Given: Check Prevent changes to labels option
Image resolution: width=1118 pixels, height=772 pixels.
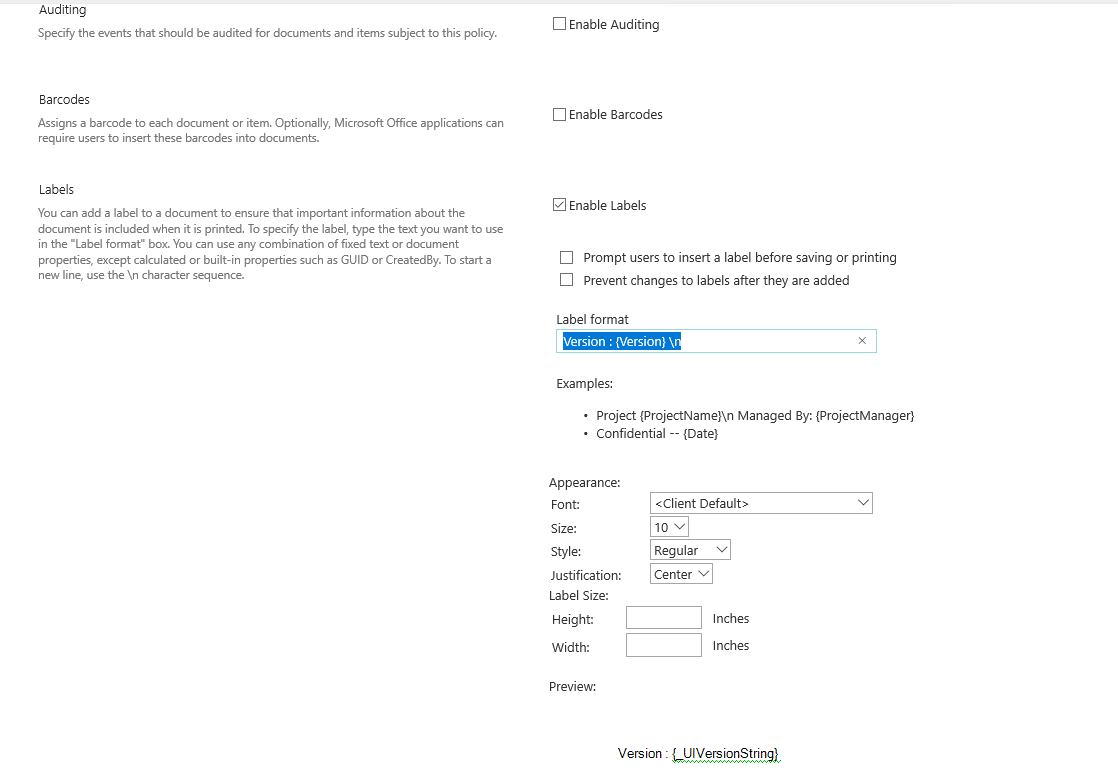Looking at the screenshot, I should point(566,280).
